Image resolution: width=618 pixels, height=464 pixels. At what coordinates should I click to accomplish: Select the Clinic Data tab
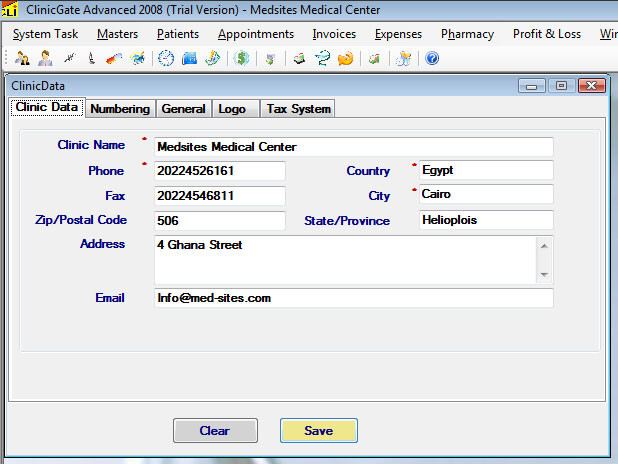47,107
